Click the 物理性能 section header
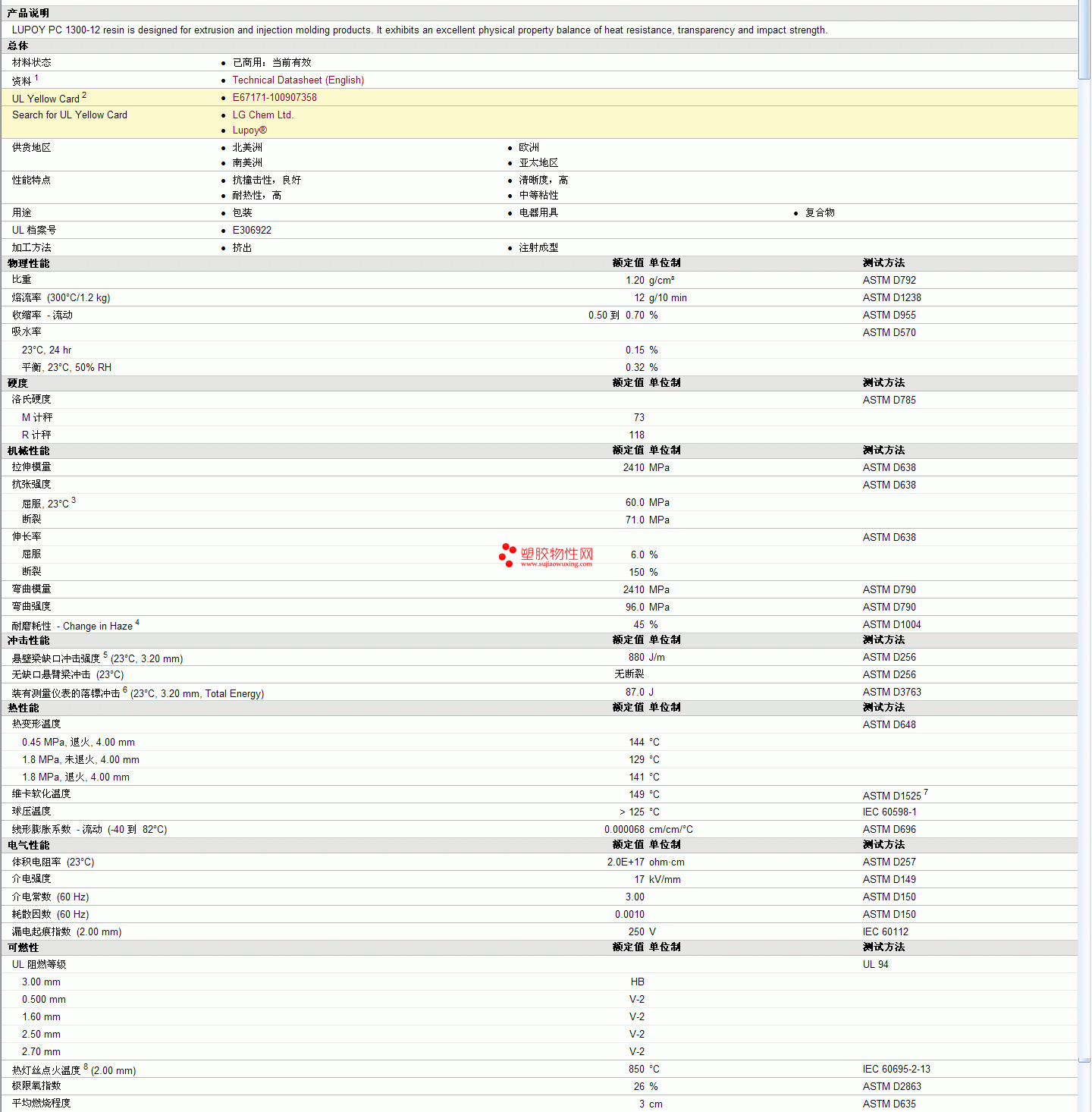 click(28, 263)
